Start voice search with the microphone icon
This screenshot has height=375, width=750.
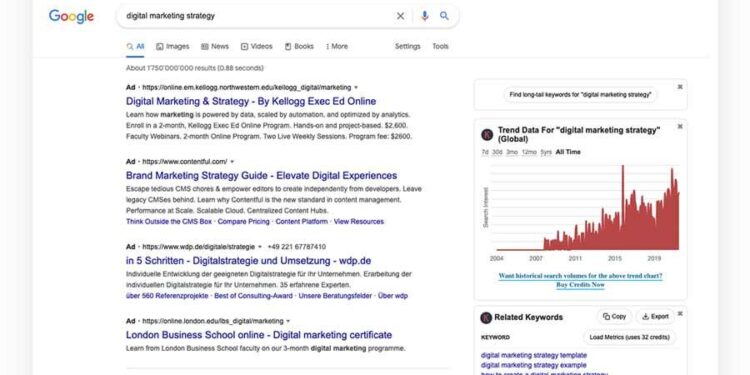[424, 16]
